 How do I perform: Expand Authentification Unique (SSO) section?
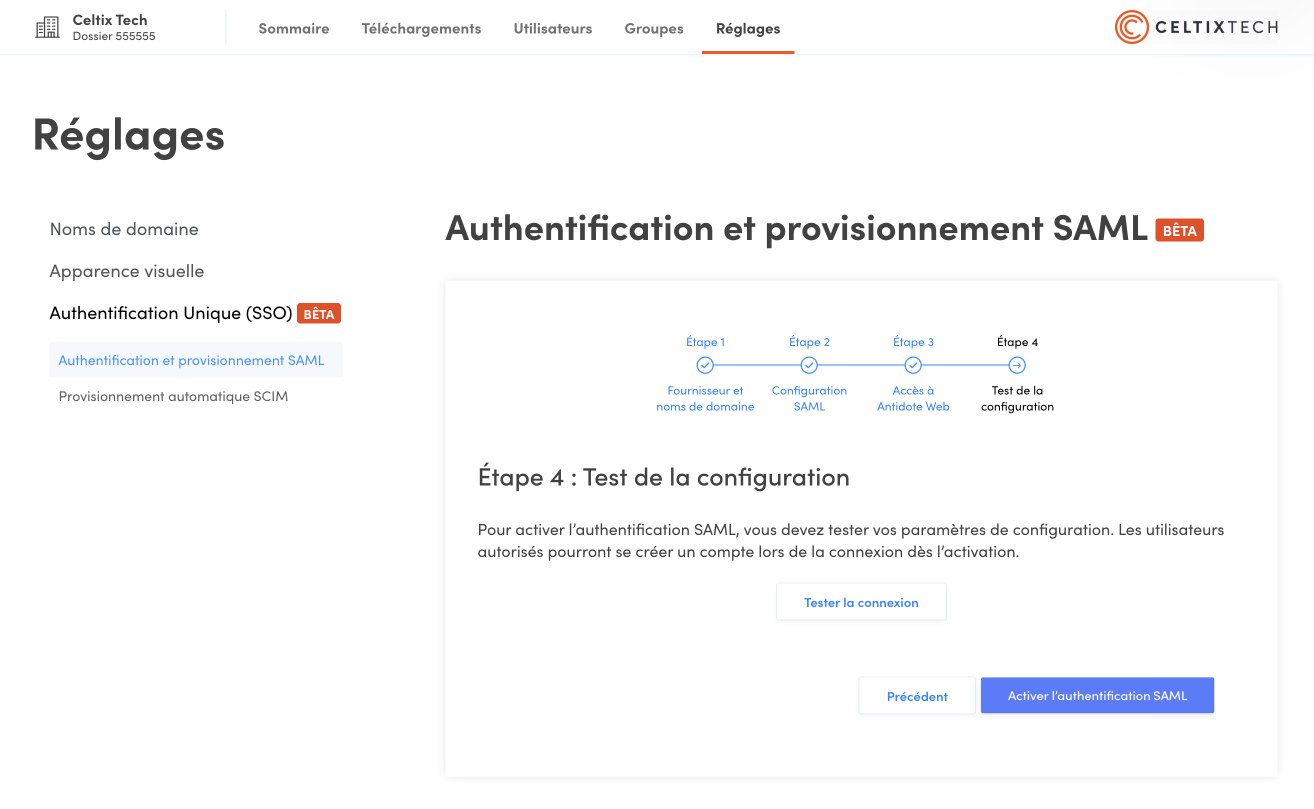(x=171, y=313)
